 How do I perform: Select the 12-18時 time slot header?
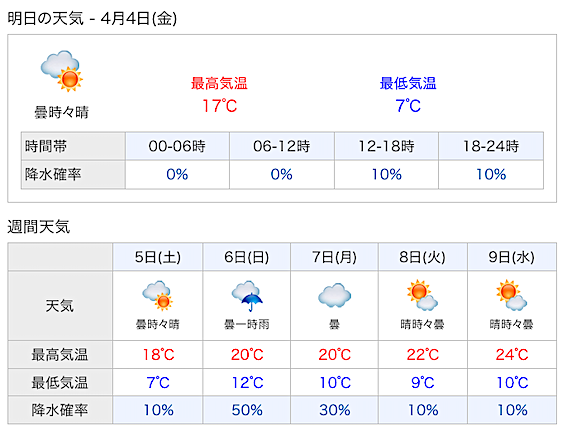click(x=387, y=146)
